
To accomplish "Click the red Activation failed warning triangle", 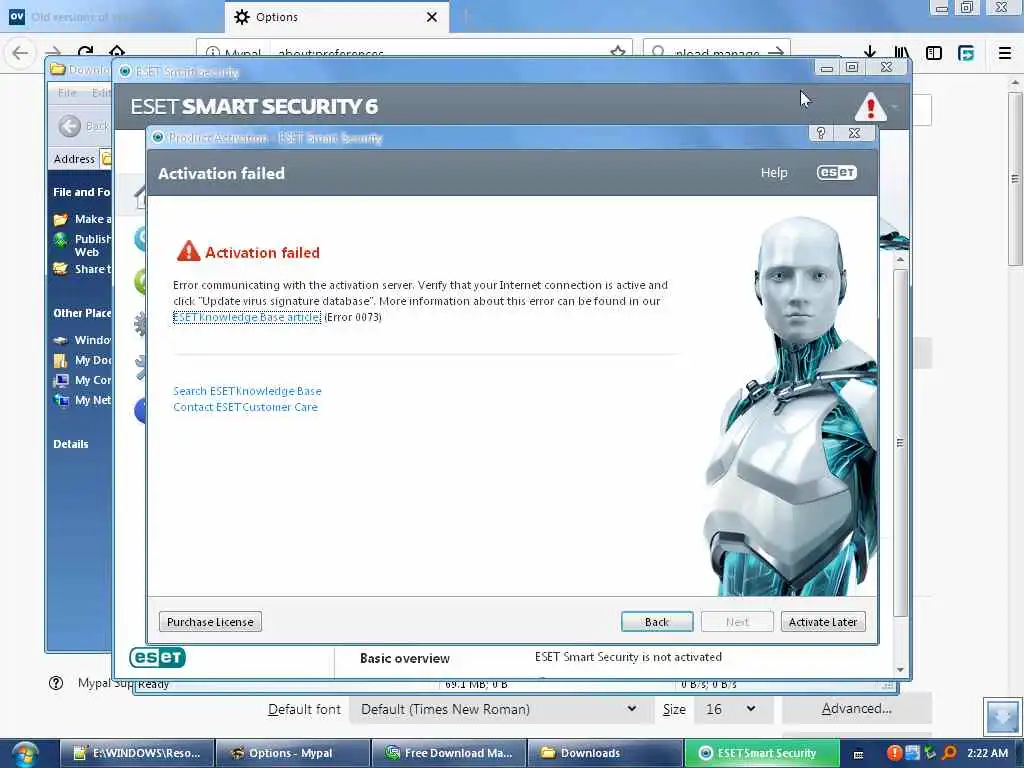I will (188, 251).
